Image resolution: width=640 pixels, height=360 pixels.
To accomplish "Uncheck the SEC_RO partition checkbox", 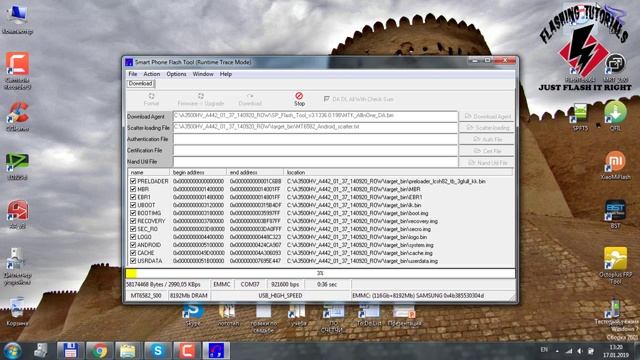I will pyautogui.click(x=133, y=229).
